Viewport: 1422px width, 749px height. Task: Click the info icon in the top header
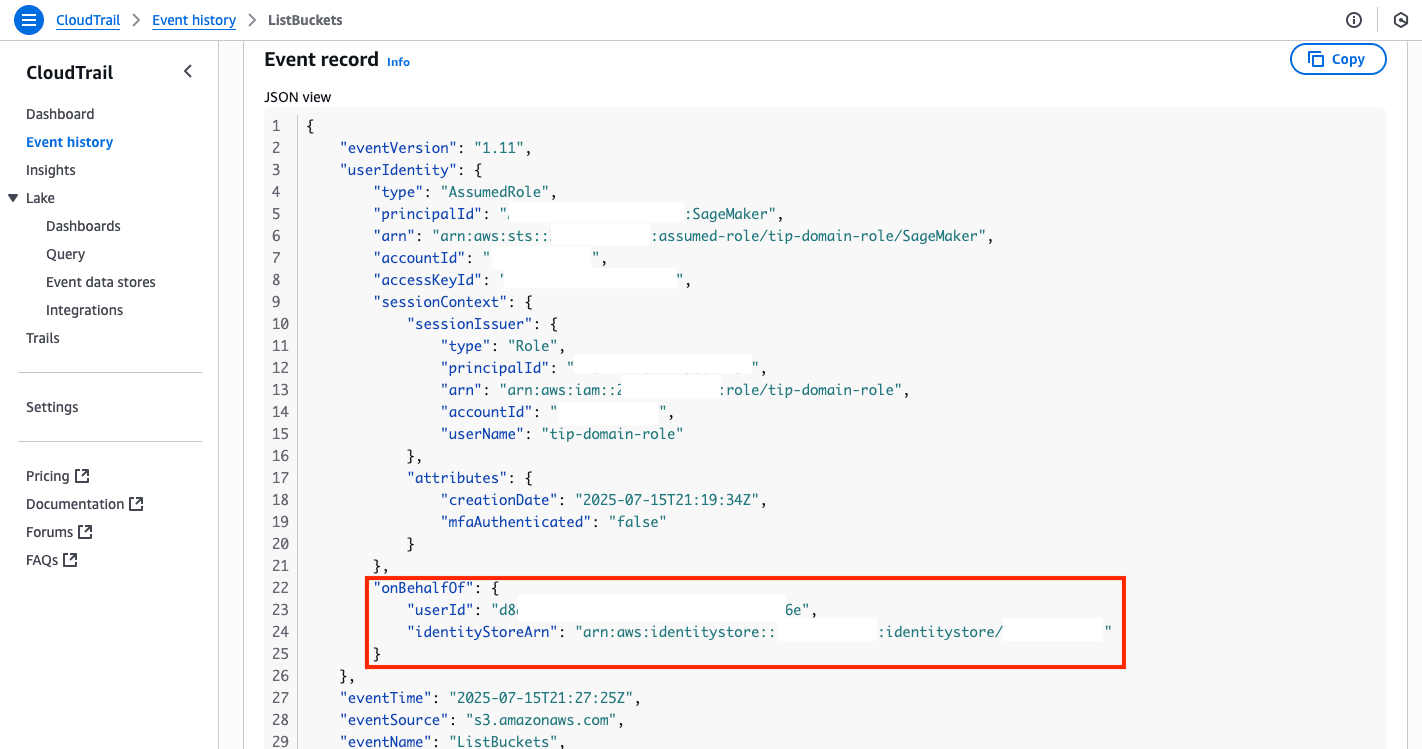click(x=1354, y=19)
